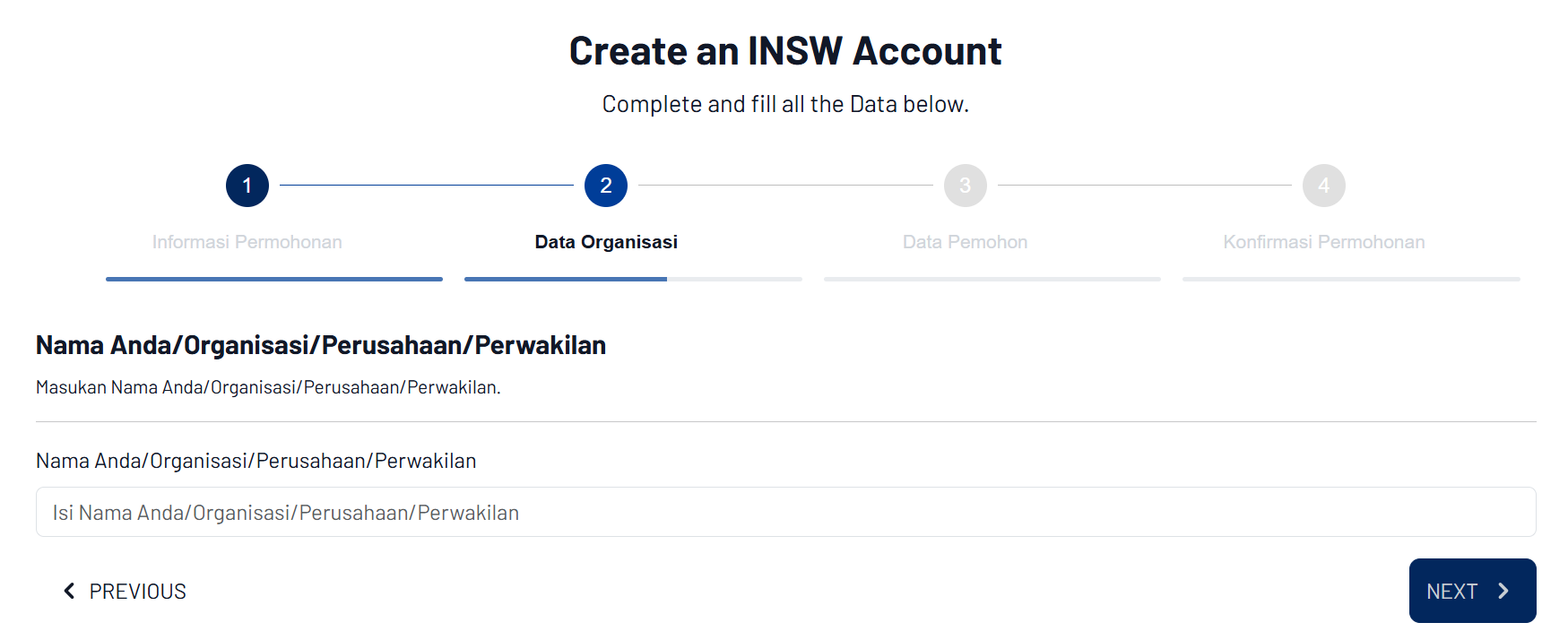Image resolution: width=1568 pixels, height=640 pixels.
Task: Click the greyed step 4 circle
Action: [x=1323, y=186]
